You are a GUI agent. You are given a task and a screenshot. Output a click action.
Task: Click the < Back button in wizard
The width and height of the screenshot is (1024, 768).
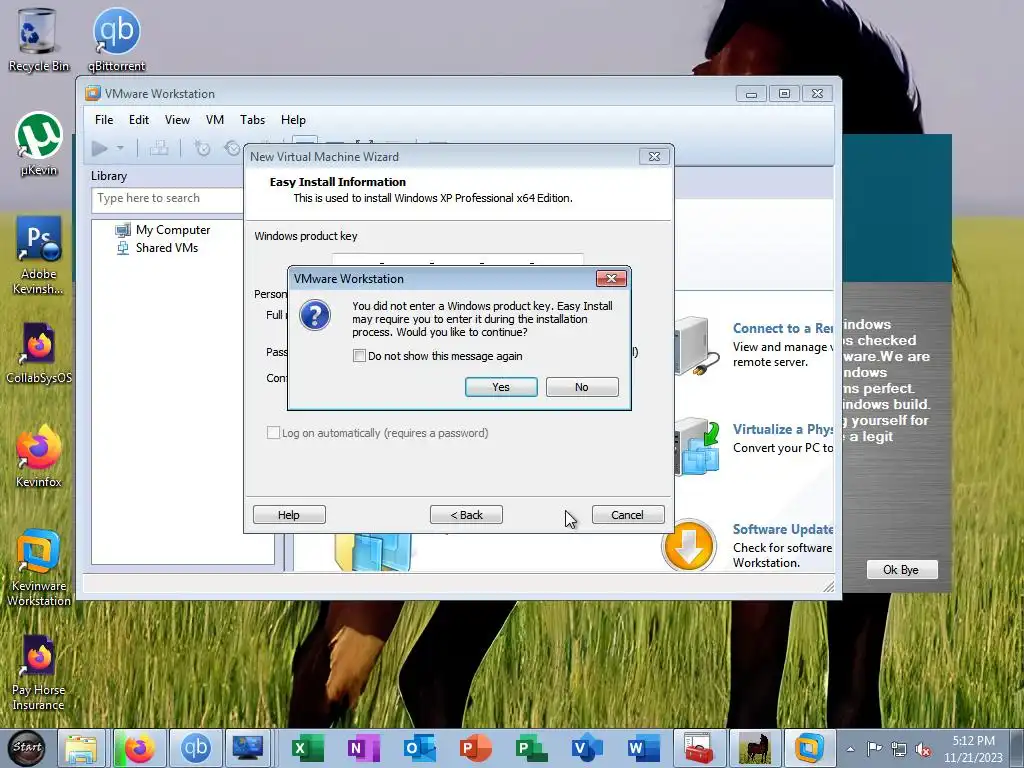(466, 515)
